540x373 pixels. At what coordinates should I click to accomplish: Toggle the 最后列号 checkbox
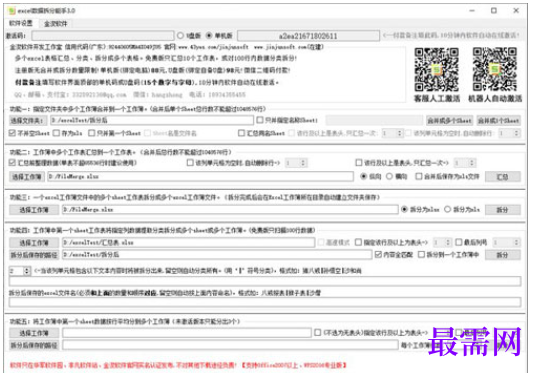459,242
